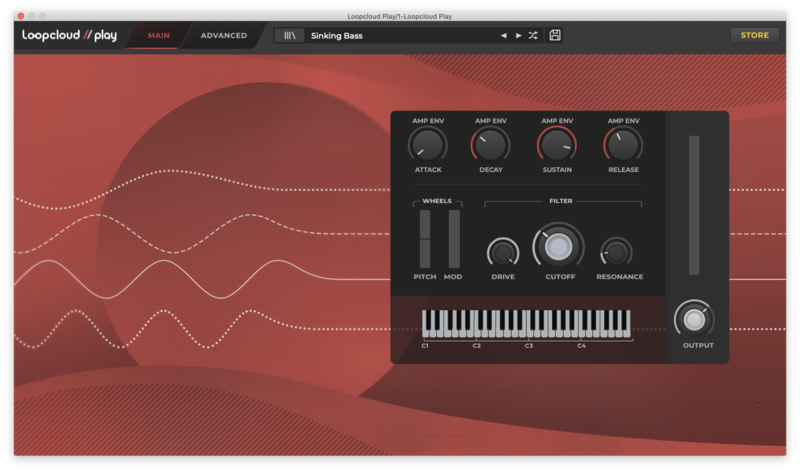
Task: Click the filter Drive knob
Action: [x=503, y=252]
